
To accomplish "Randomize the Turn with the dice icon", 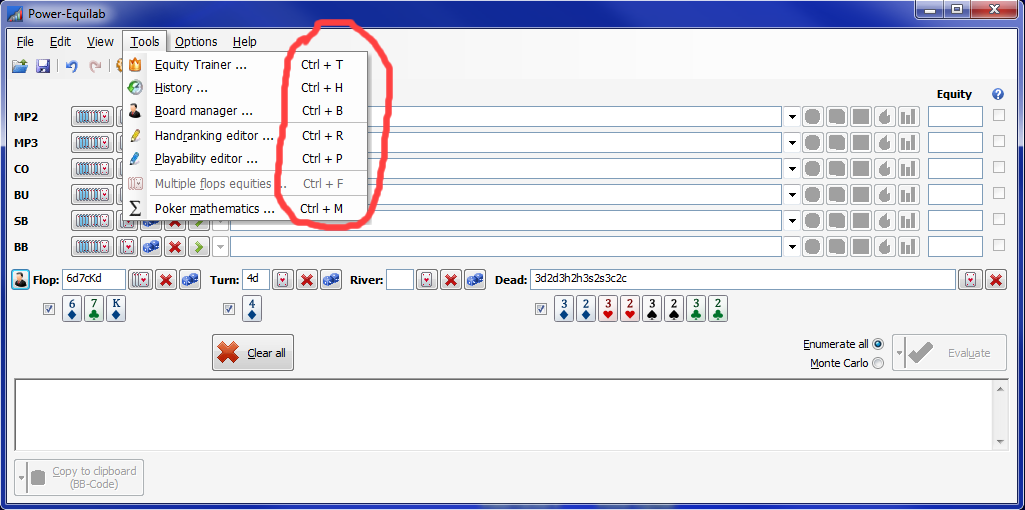I will [331, 280].
